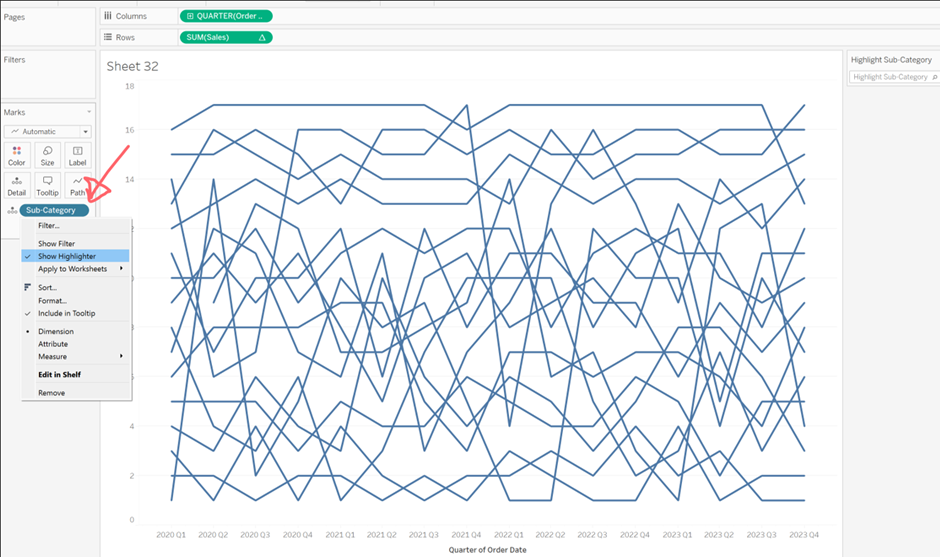Viewport: 940px width, 557px height.
Task: Open the Tooltip marks card
Action: 47,185
